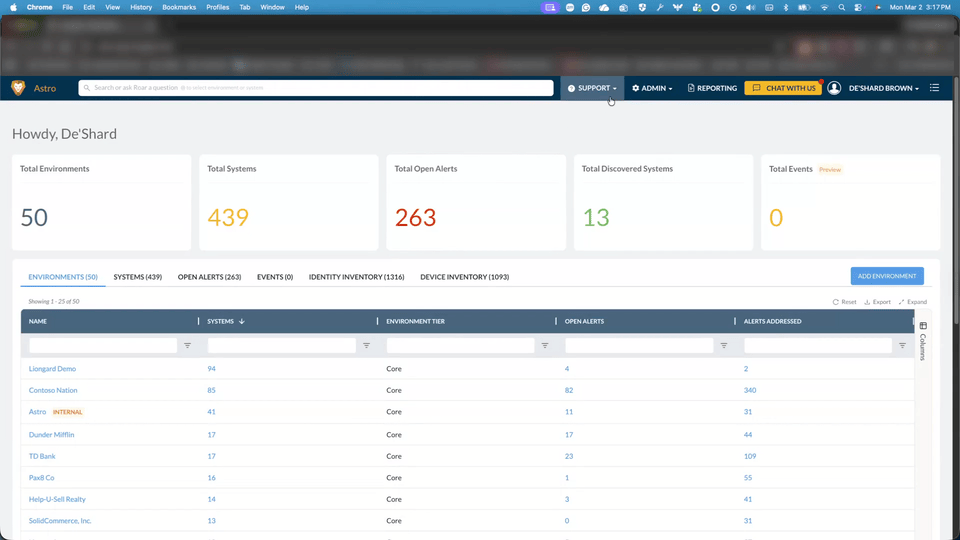Open the user profile avatar icon

click(834, 88)
